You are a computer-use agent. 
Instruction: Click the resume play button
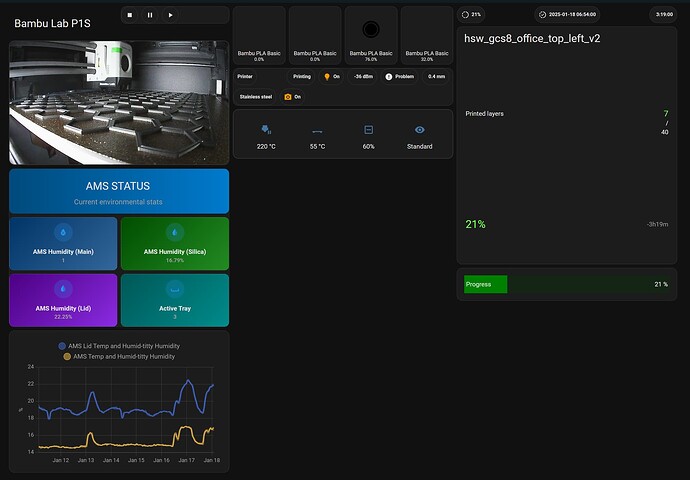pyautogui.click(x=171, y=15)
